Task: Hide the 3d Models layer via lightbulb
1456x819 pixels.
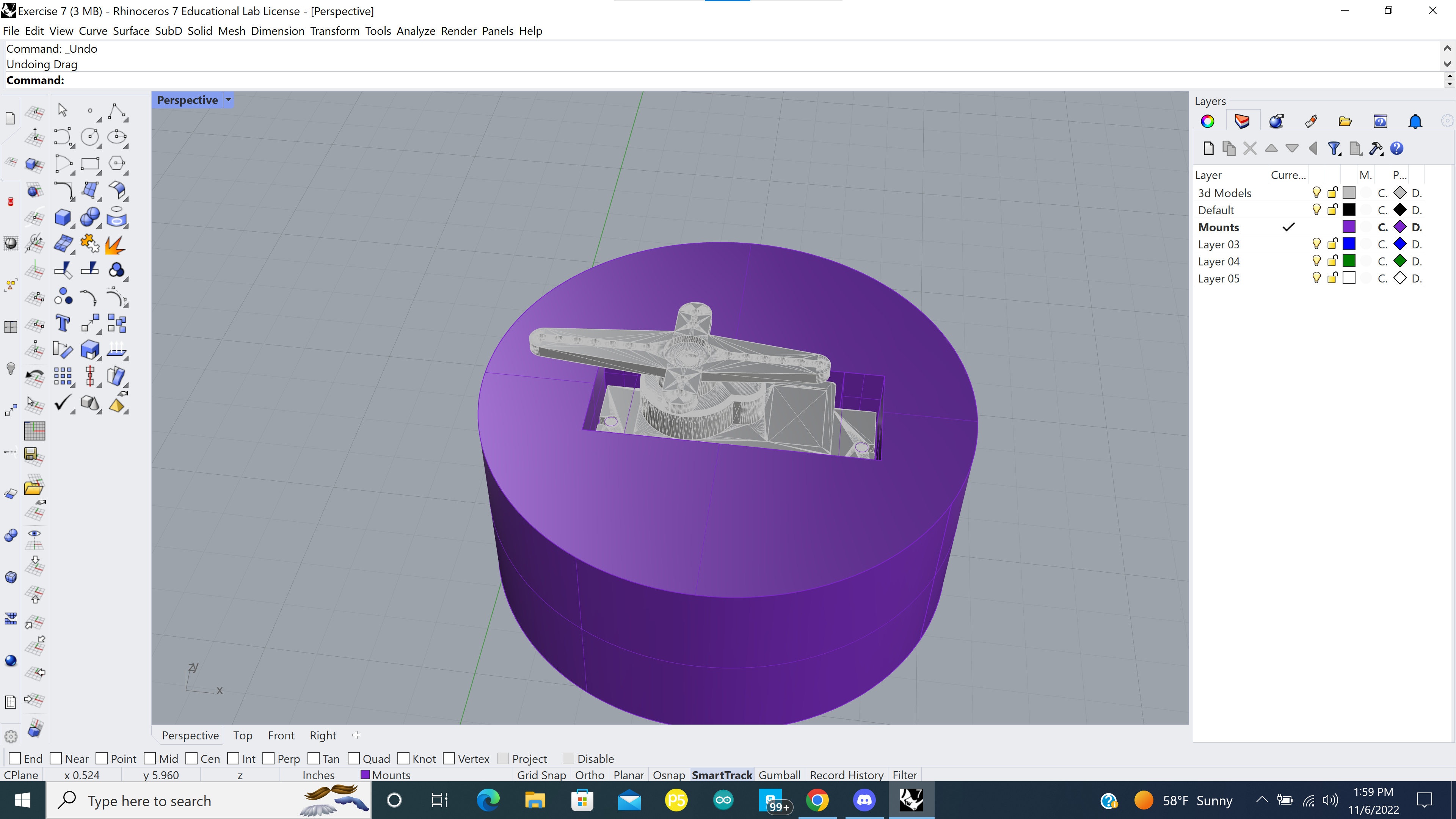Action: pyautogui.click(x=1316, y=193)
